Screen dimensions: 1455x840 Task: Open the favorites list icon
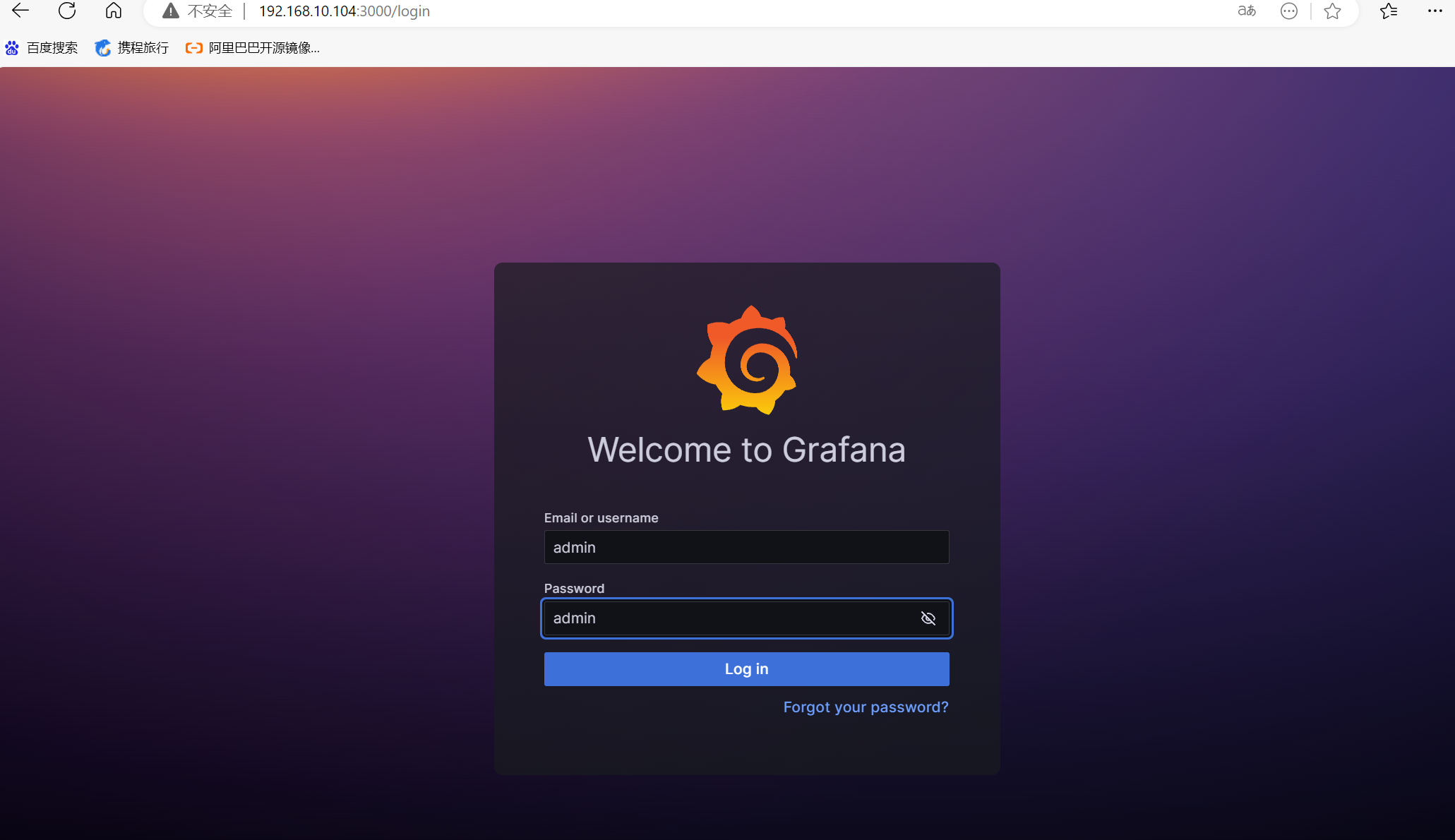pyautogui.click(x=1389, y=11)
